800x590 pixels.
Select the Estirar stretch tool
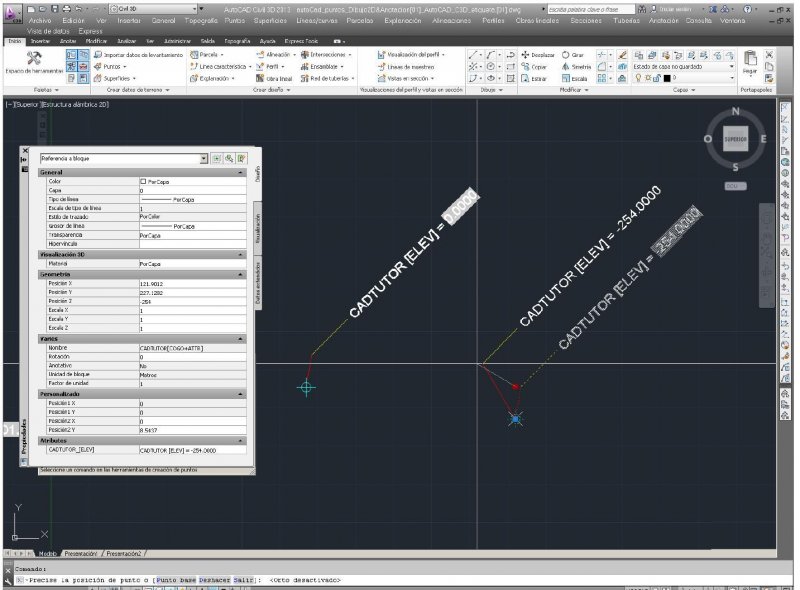coord(534,79)
